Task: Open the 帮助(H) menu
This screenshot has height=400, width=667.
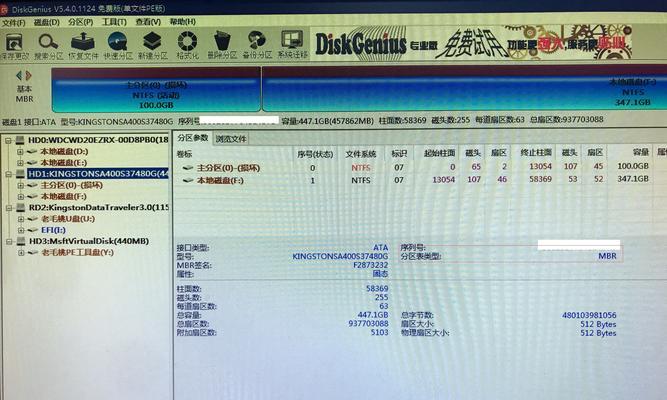Action: click(x=182, y=21)
